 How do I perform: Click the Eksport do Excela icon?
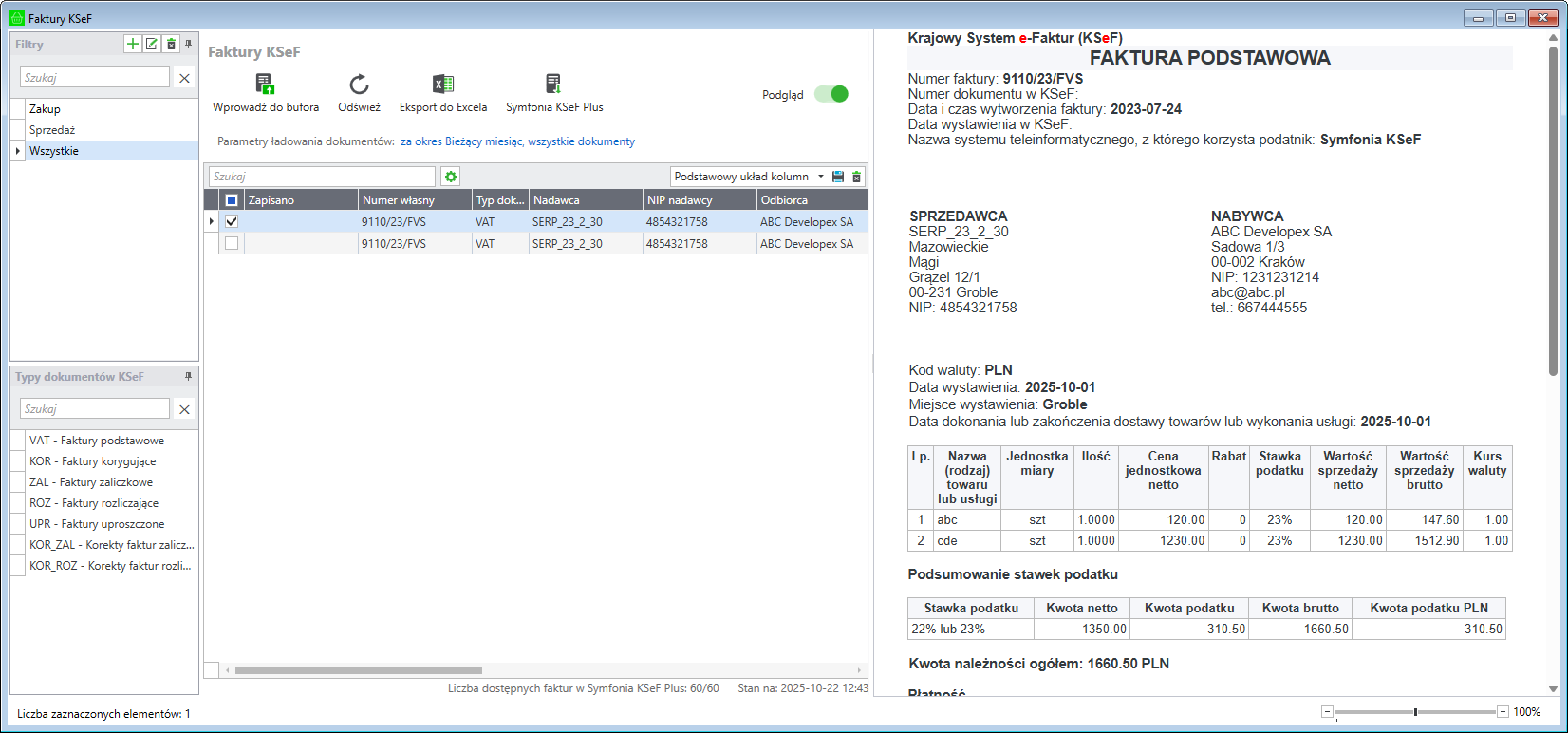[442, 85]
